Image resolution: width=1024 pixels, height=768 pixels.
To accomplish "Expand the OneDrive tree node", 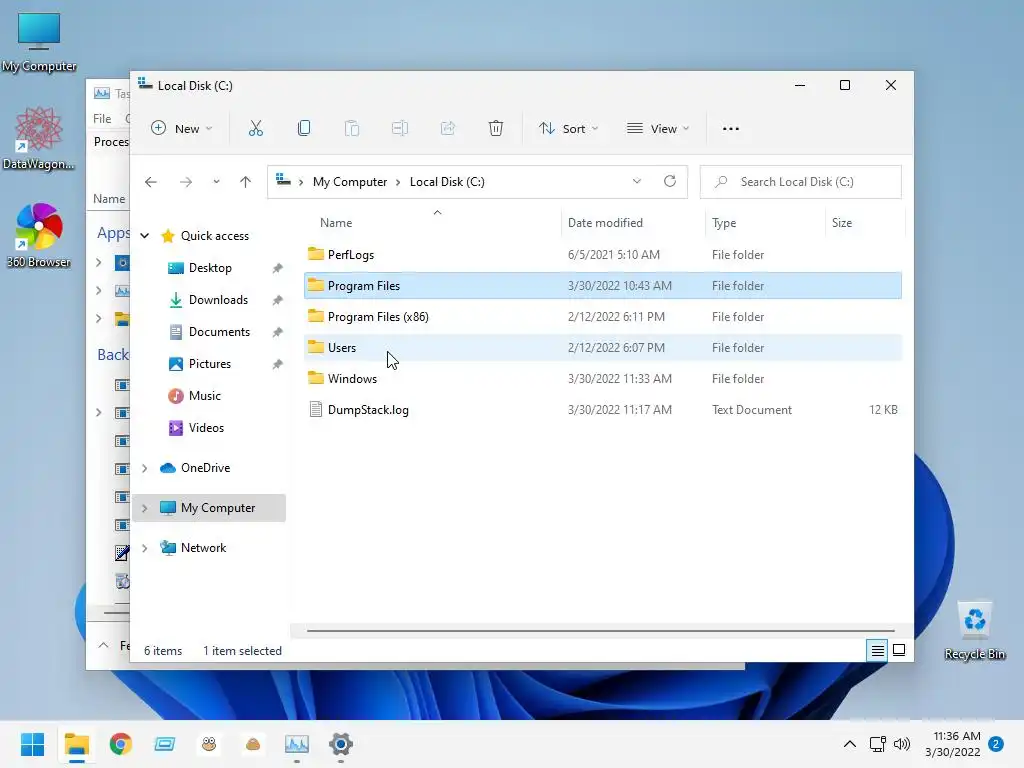I will (x=145, y=468).
